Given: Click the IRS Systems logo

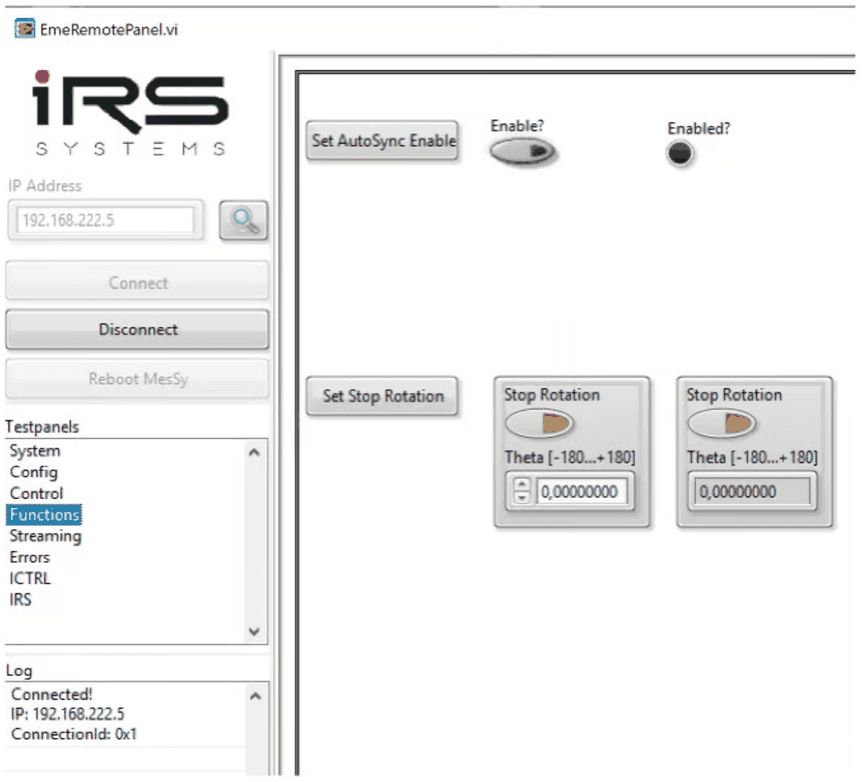Looking at the screenshot, I should (x=130, y=113).
